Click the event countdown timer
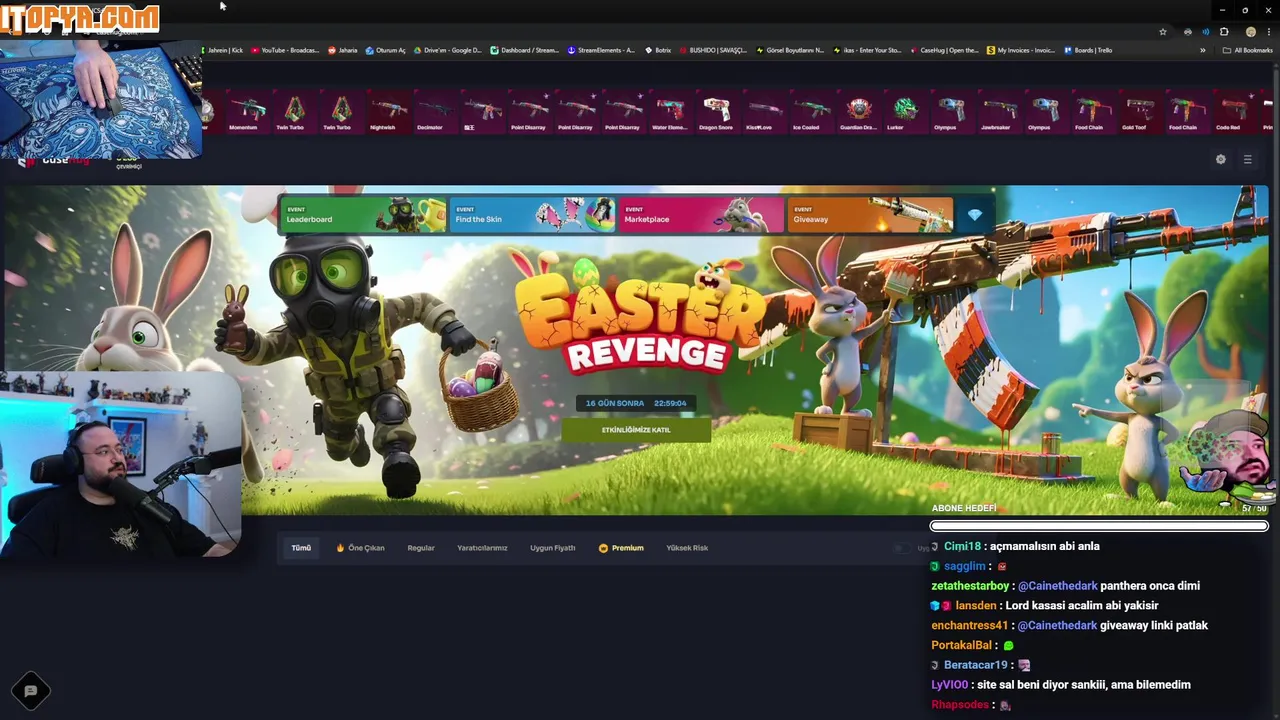 pyautogui.click(x=636, y=403)
